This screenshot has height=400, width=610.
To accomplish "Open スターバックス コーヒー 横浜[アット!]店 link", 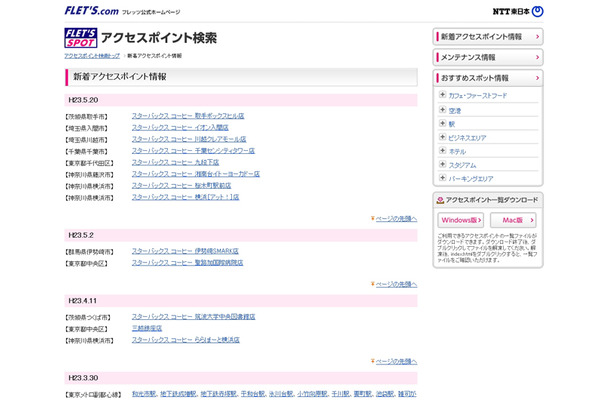I will pyautogui.click(x=186, y=198).
